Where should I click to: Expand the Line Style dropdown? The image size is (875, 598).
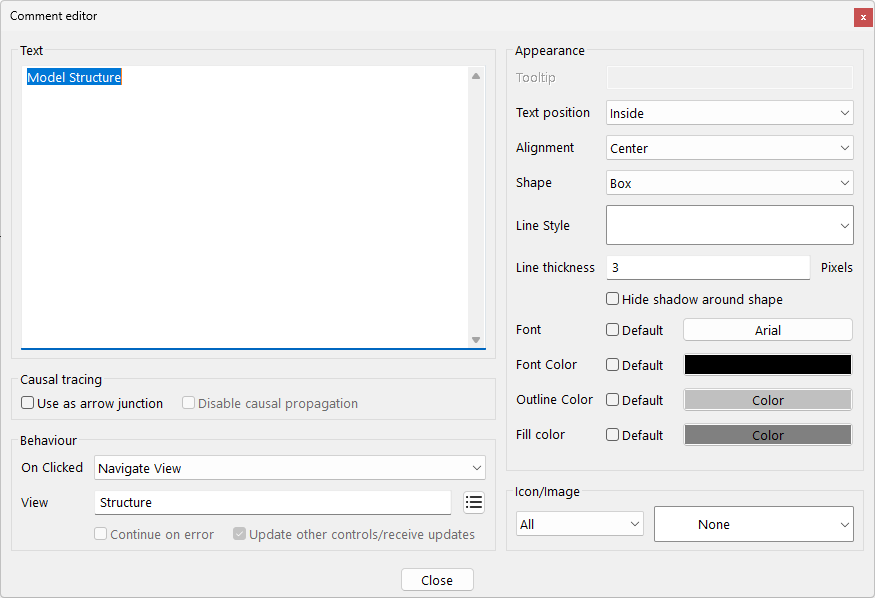tap(729, 225)
